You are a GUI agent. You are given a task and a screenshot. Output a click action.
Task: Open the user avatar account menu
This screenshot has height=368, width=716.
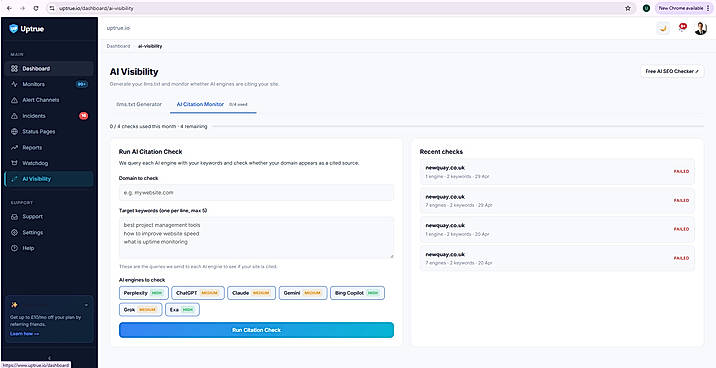click(x=700, y=28)
